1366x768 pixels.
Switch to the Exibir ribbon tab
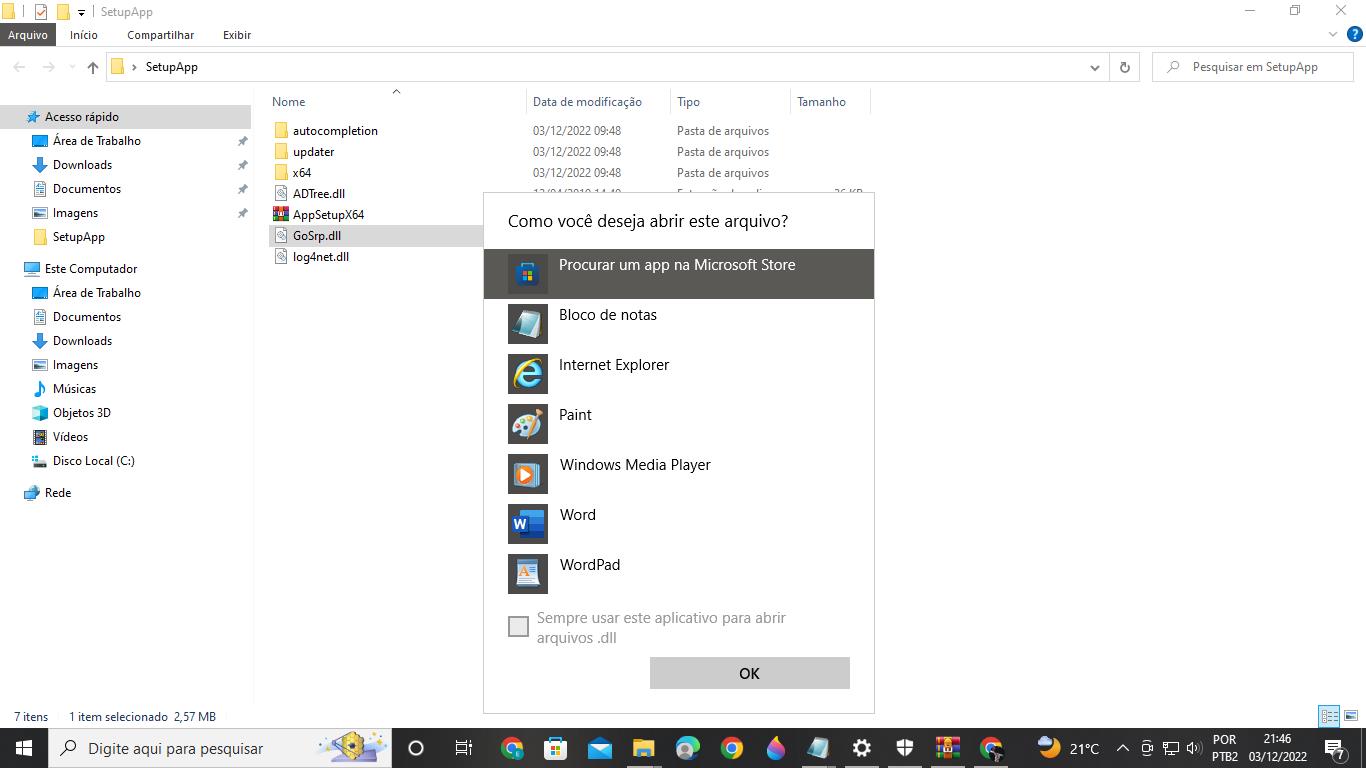[237, 35]
